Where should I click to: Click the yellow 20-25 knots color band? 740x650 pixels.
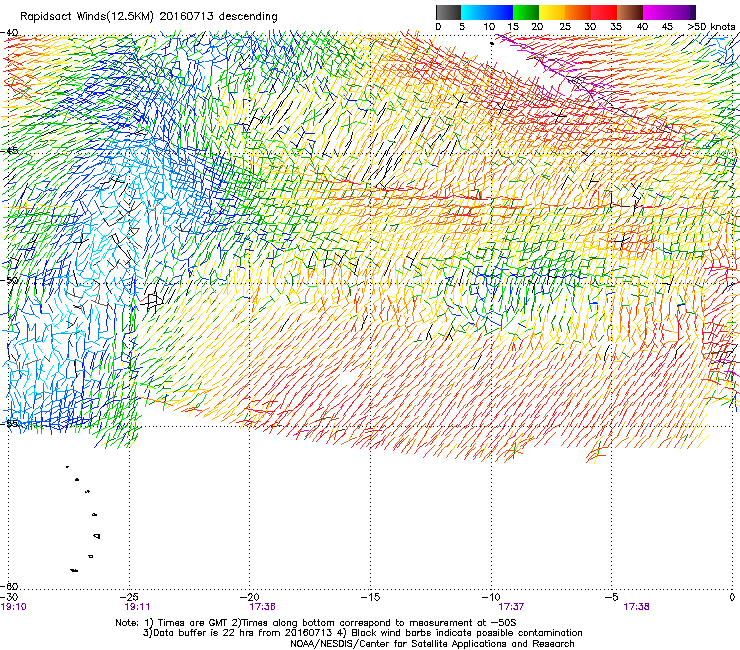pyautogui.click(x=552, y=12)
